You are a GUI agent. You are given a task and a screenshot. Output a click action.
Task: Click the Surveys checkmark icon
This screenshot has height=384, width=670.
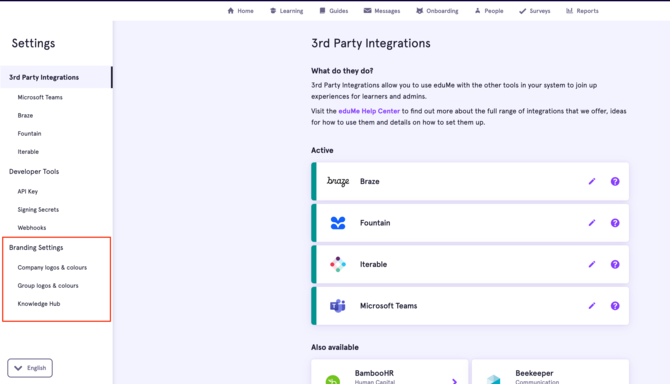coord(522,11)
